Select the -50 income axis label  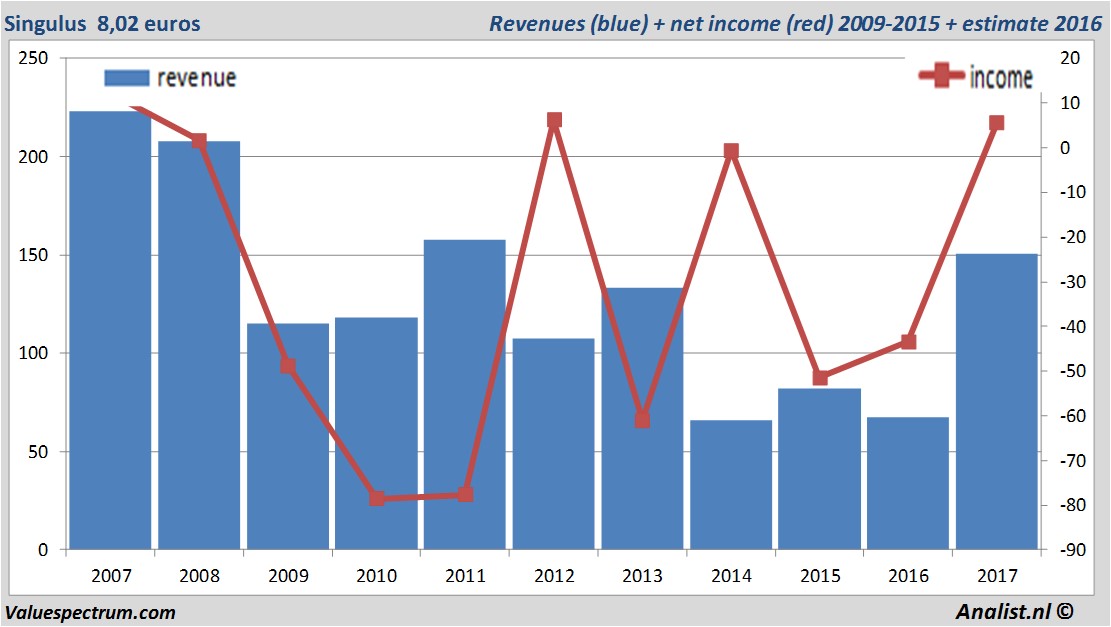pyautogui.click(x=1073, y=371)
